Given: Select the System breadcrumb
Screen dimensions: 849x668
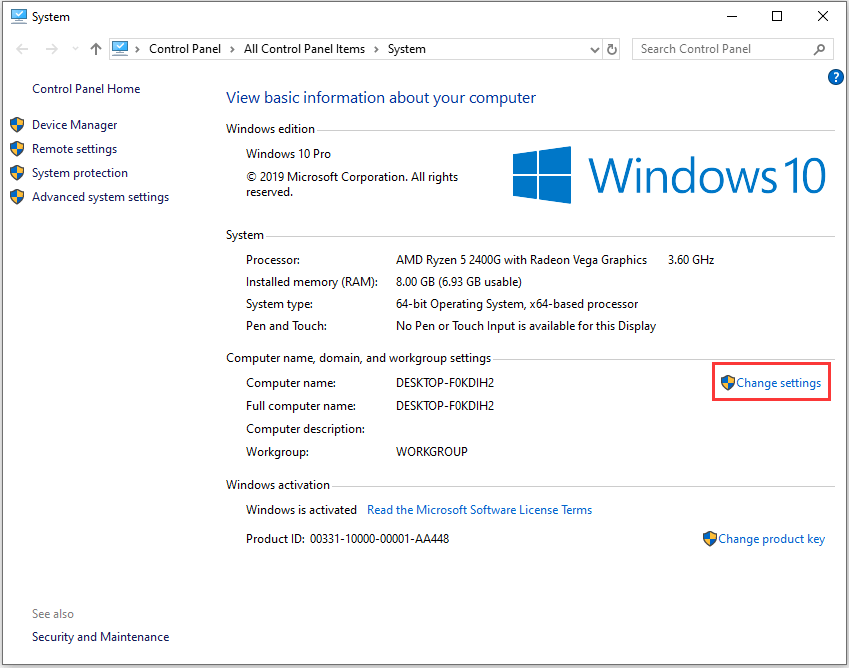Looking at the screenshot, I should tap(407, 49).
